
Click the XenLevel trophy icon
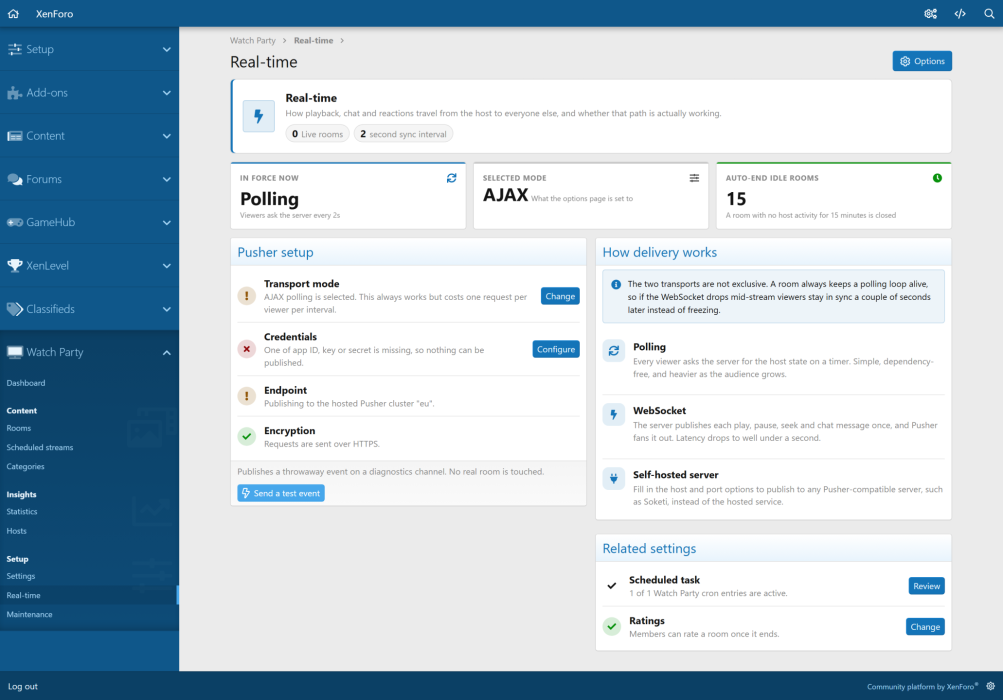click(x=14, y=266)
